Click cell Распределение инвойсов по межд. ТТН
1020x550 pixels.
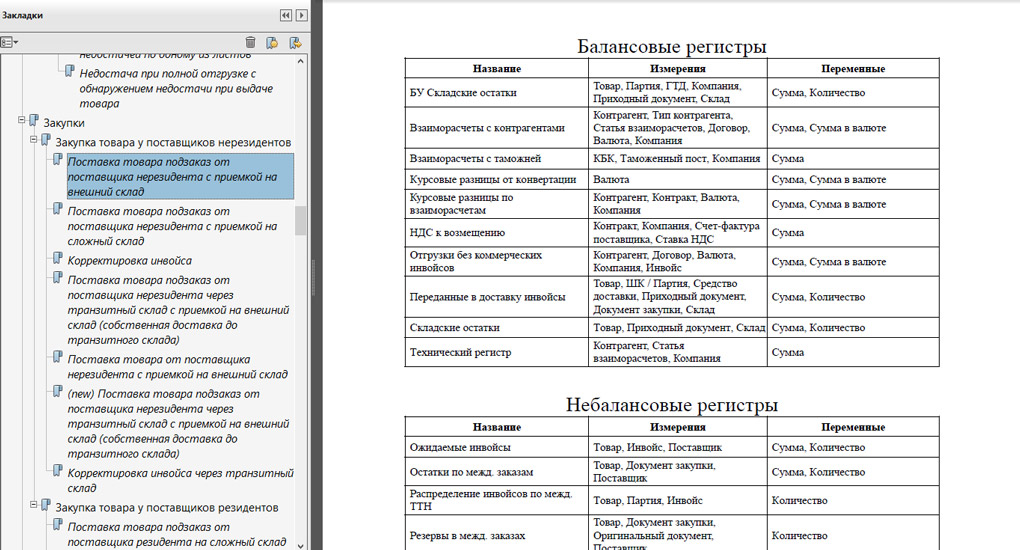(496, 500)
